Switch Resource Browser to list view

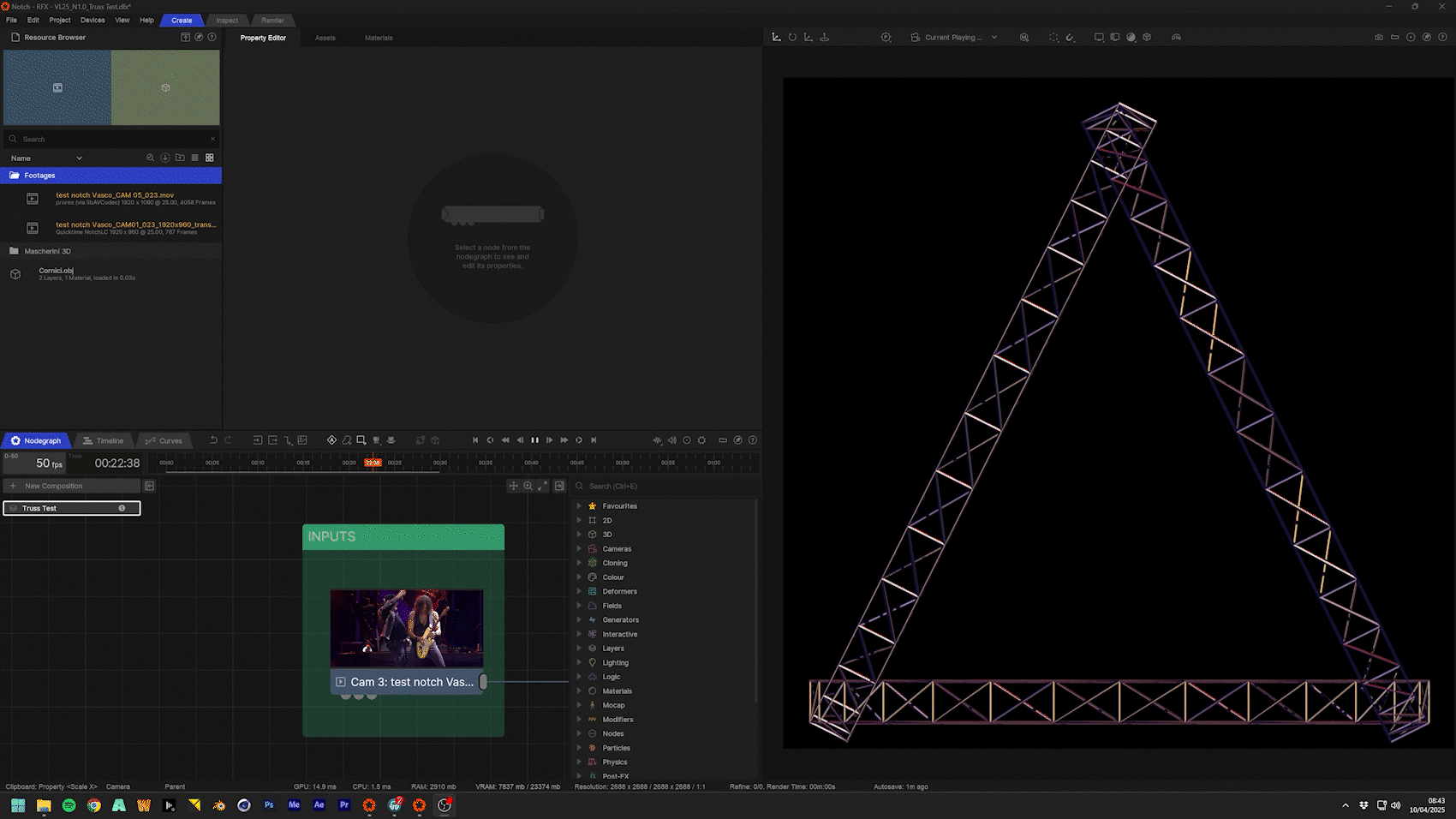(194, 158)
